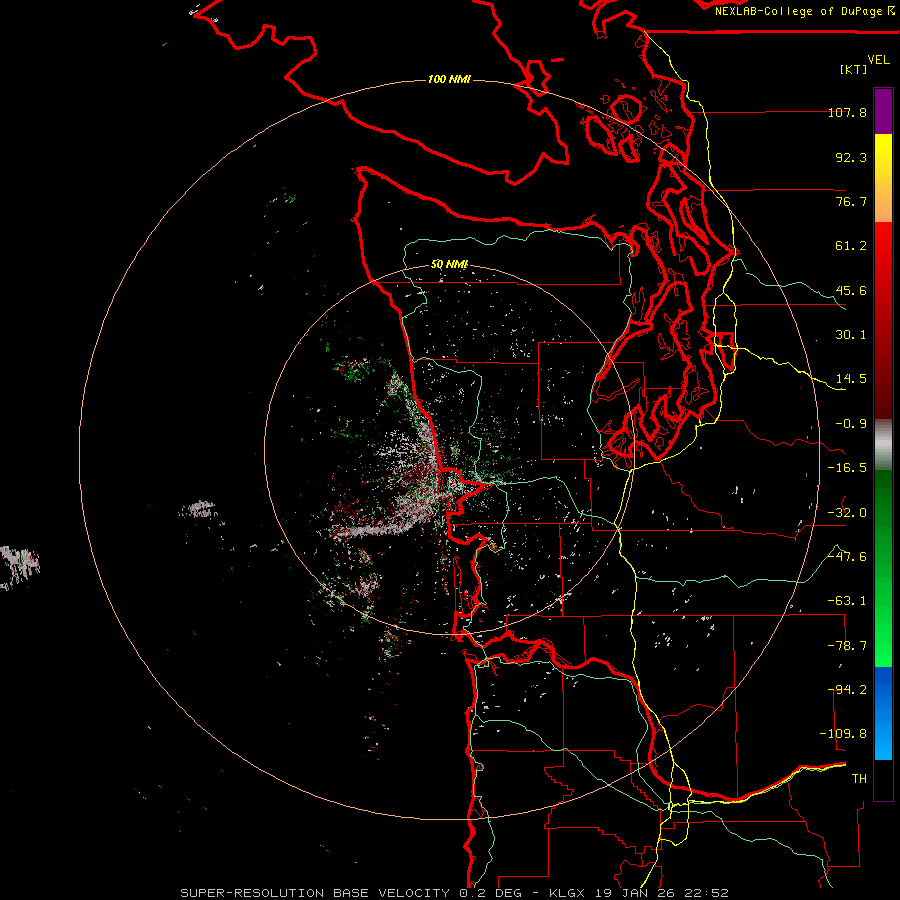The image size is (900, 900).
Task: Click the 30.1 velocity scale value
Action: click(851, 335)
